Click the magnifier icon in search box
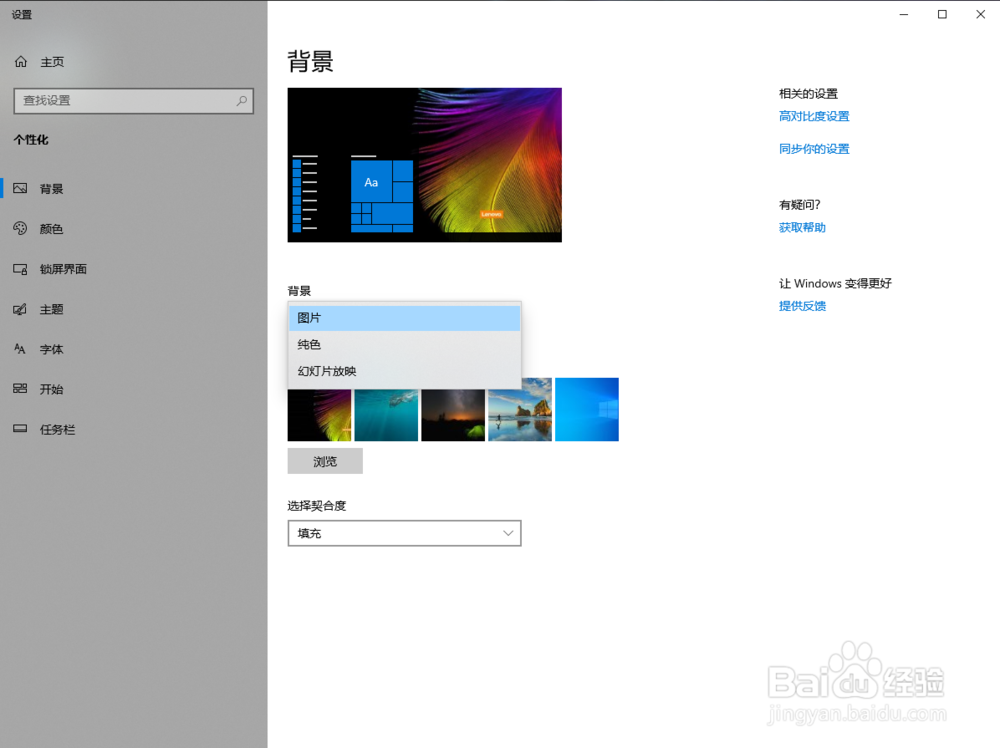 (x=242, y=101)
